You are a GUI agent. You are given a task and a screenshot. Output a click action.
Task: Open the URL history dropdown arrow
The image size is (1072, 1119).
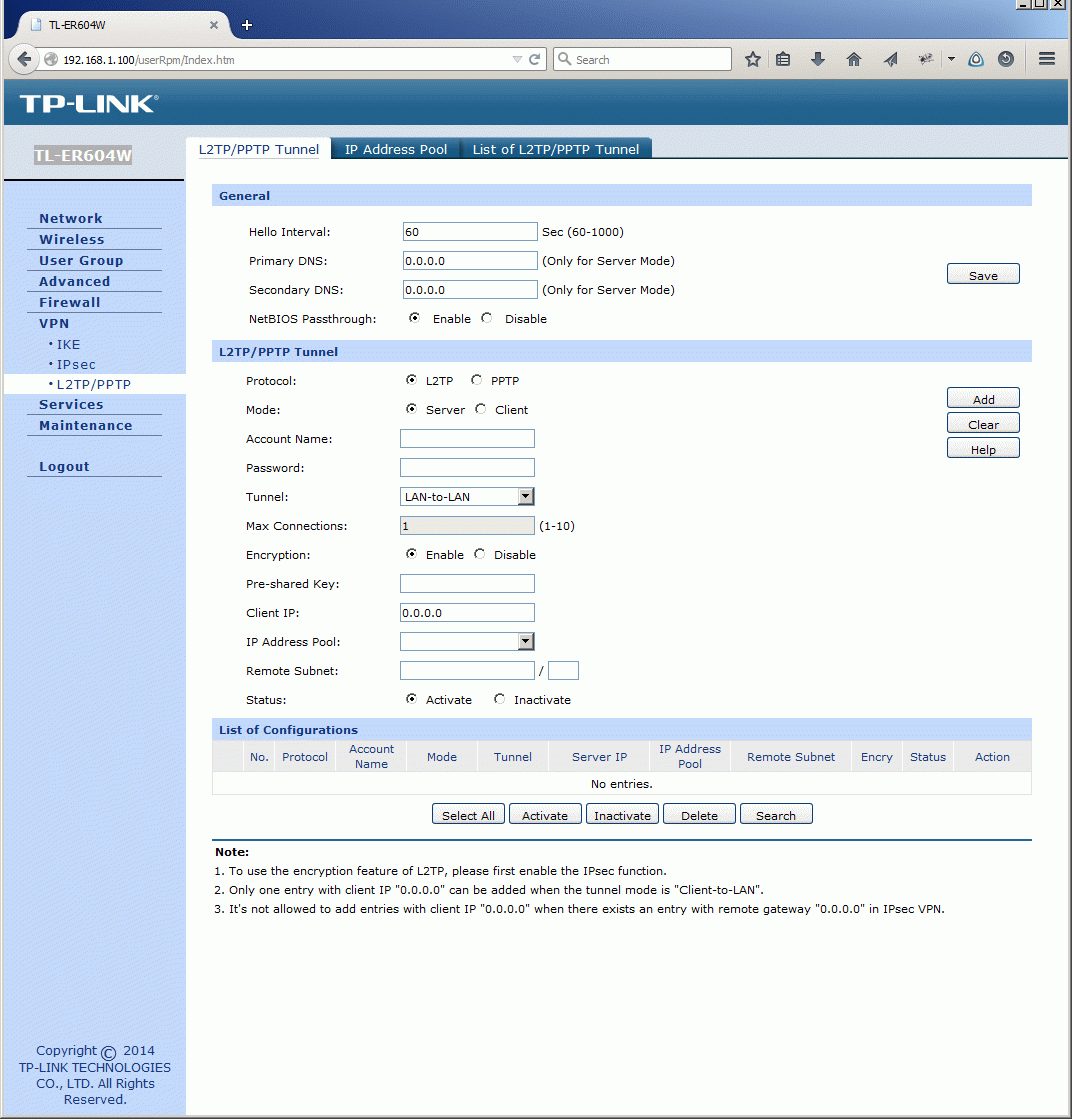[517, 60]
